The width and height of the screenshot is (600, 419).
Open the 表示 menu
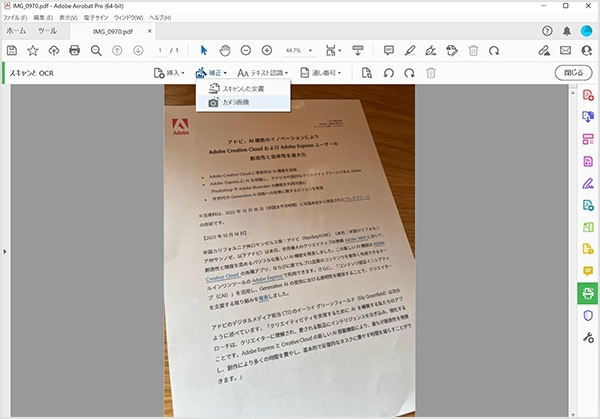(68, 18)
